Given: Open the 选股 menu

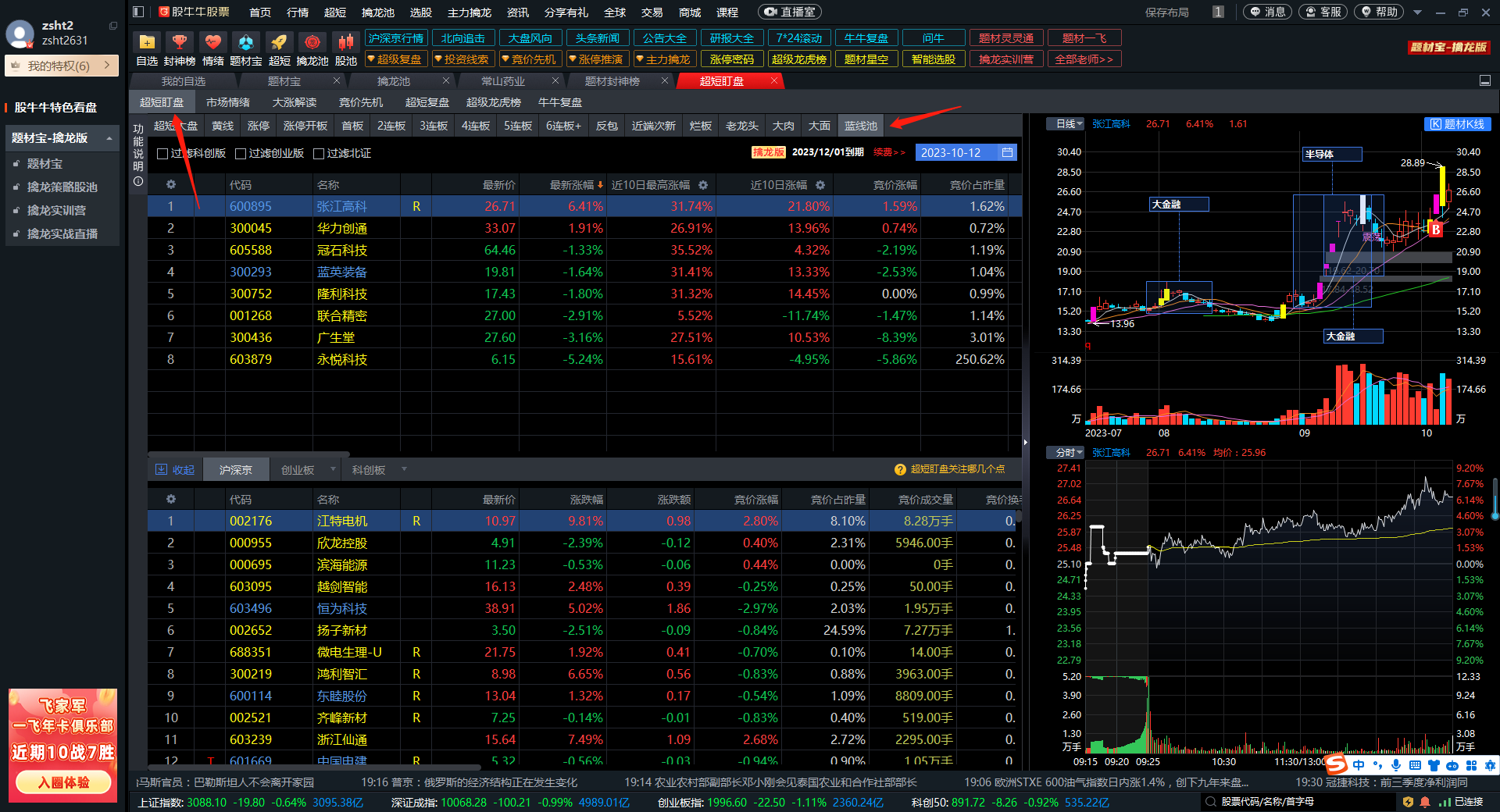Looking at the screenshot, I should click(420, 12).
